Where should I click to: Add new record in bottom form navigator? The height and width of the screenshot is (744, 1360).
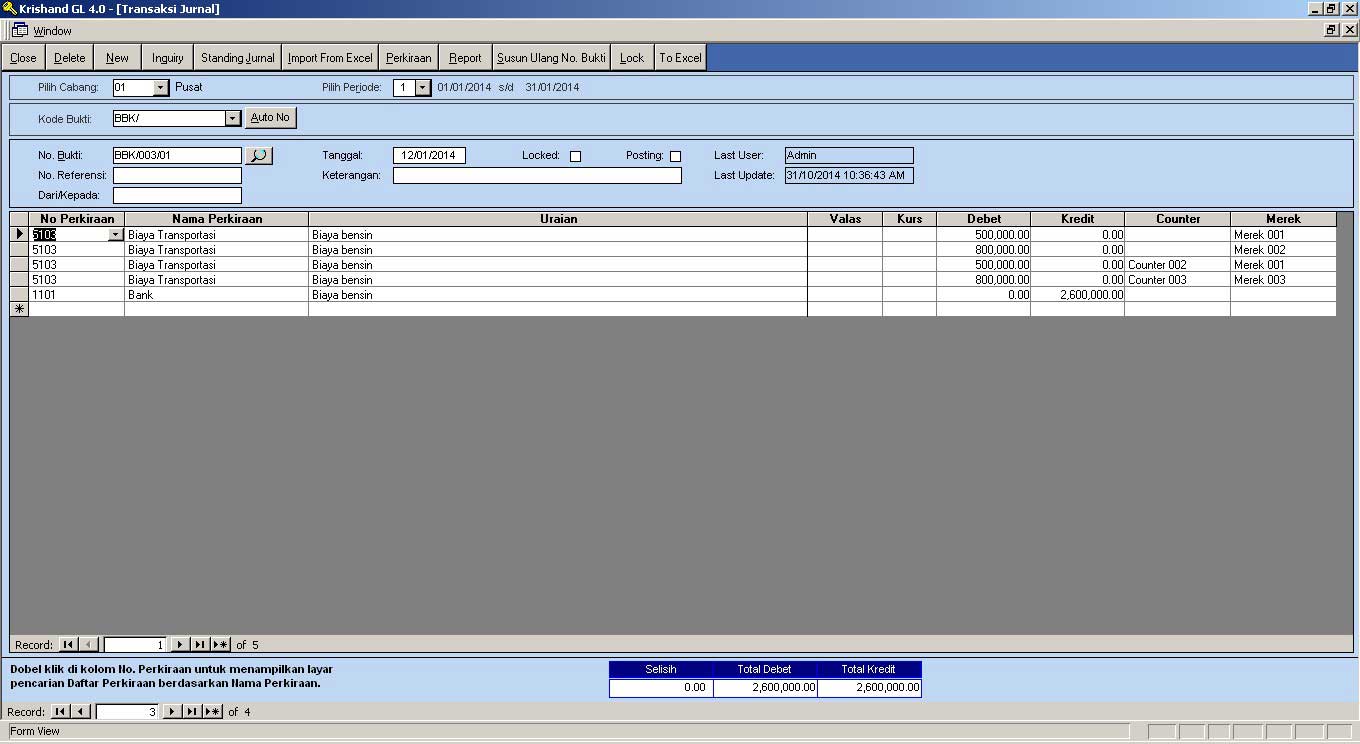click(x=212, y=712)
